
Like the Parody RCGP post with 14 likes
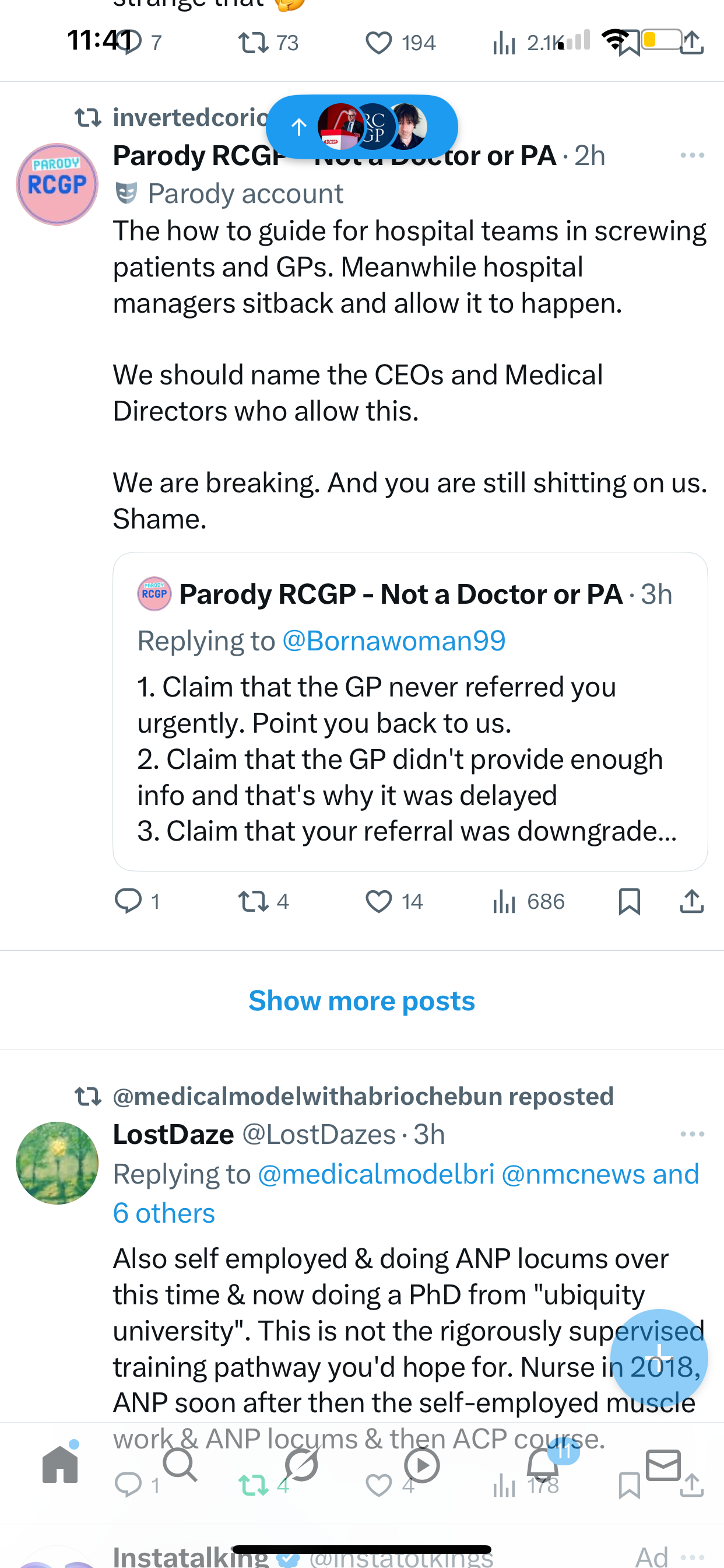tap(378, 901)
